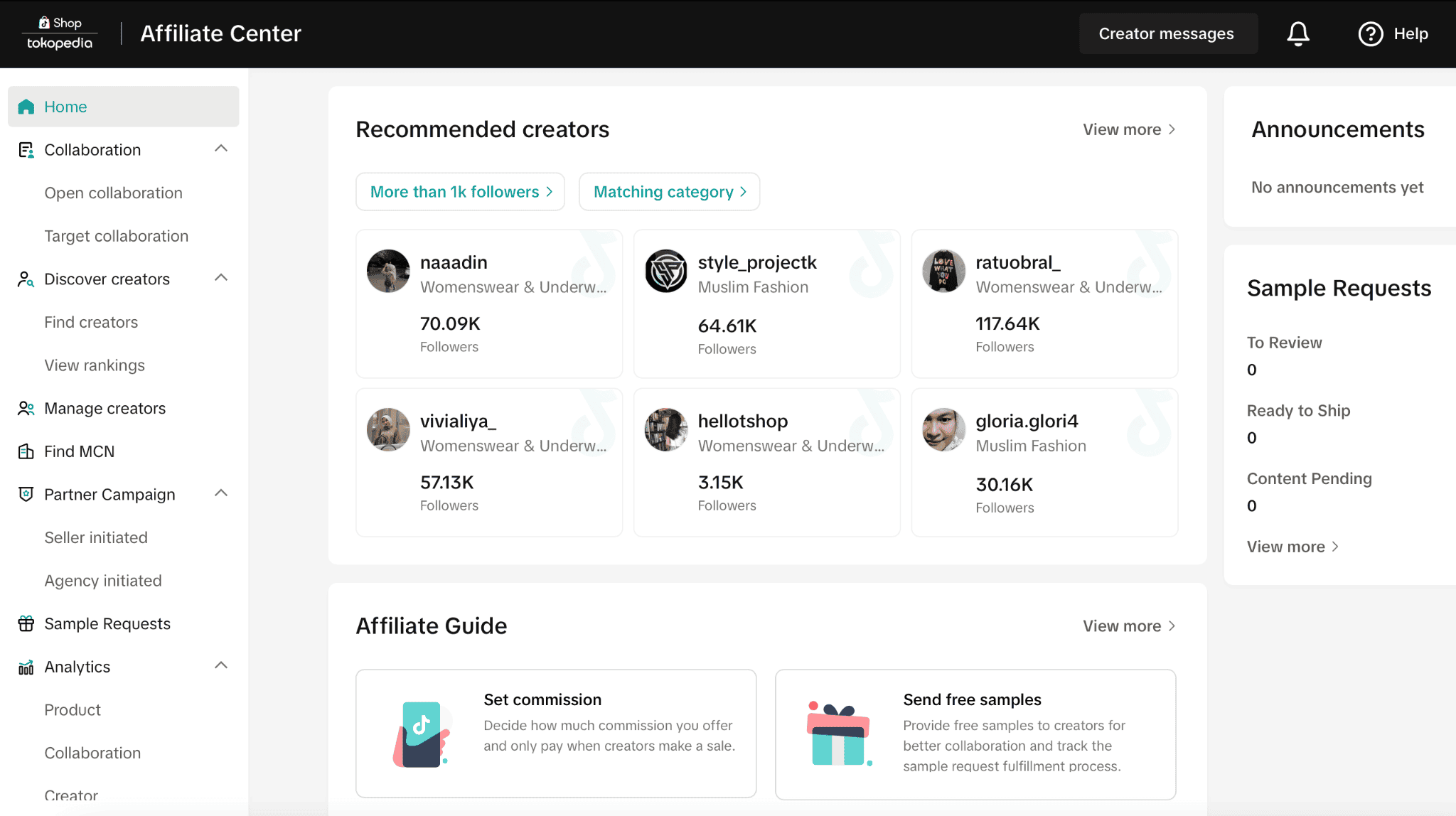This screenshot has width=1456, height=816.
Task: Collapse the Partner Campaign section
Action: coord(221,493)
